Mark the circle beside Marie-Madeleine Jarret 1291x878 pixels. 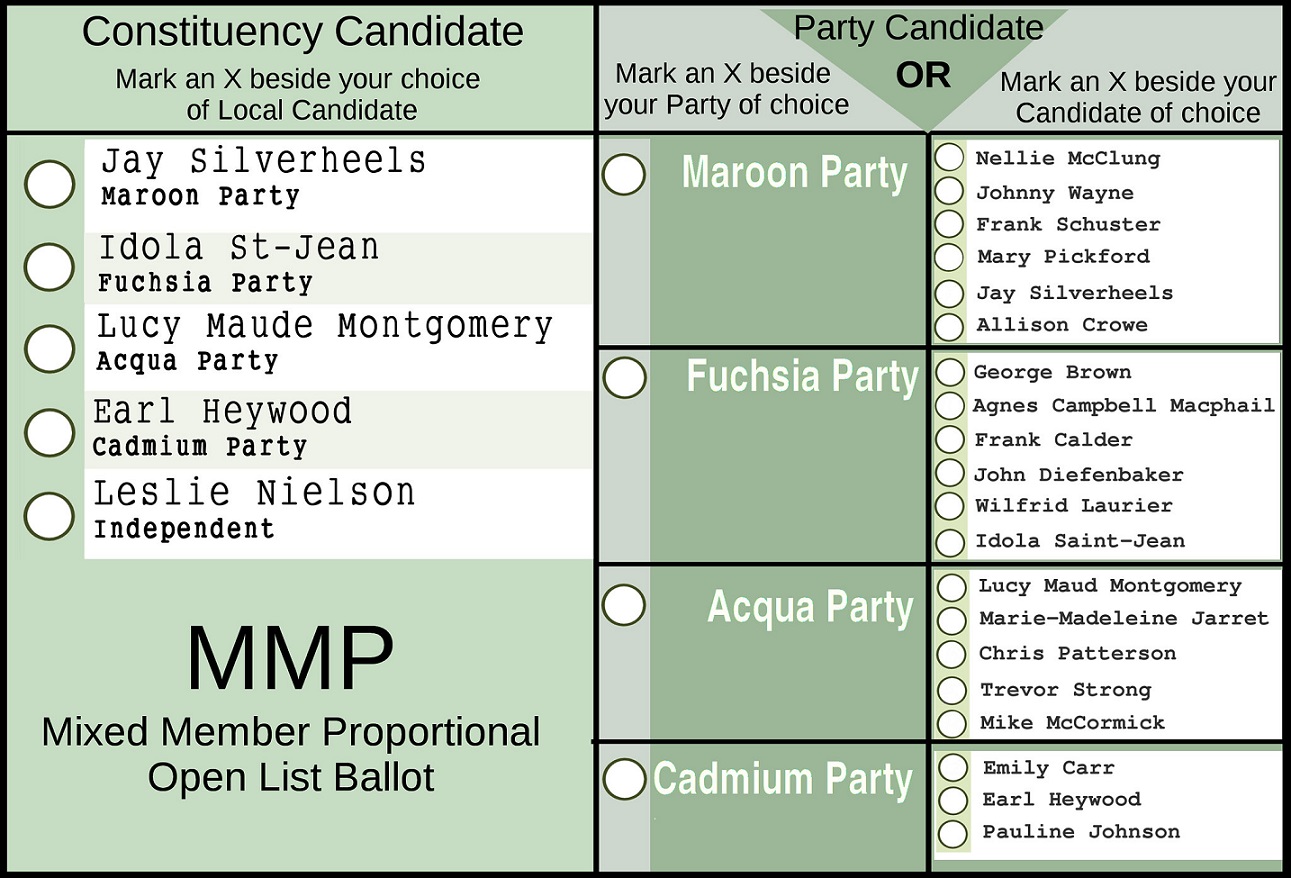point(952,619)
